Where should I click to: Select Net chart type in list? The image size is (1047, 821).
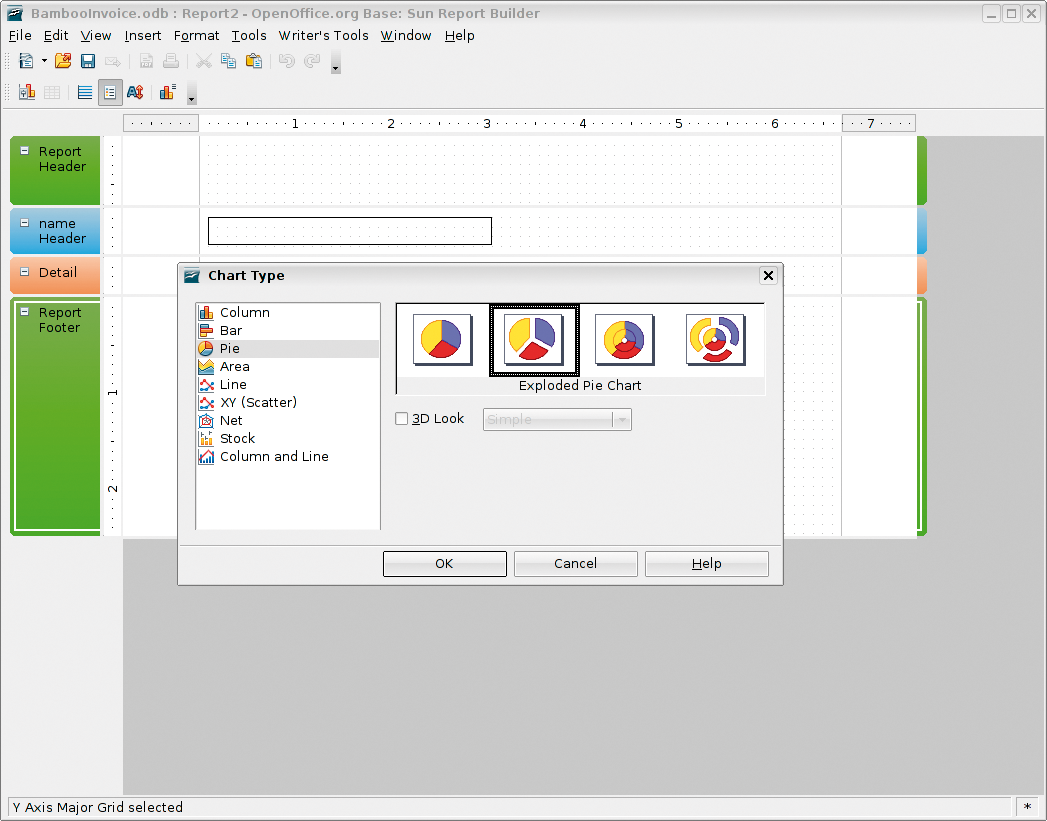click(x=288, y=421)
